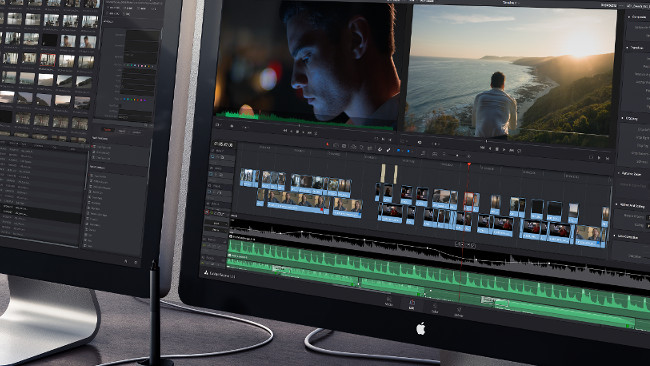Screen dimensions: 650x366
Task: Select the black thumbnail in the media pool
Action: click(50, 40)
